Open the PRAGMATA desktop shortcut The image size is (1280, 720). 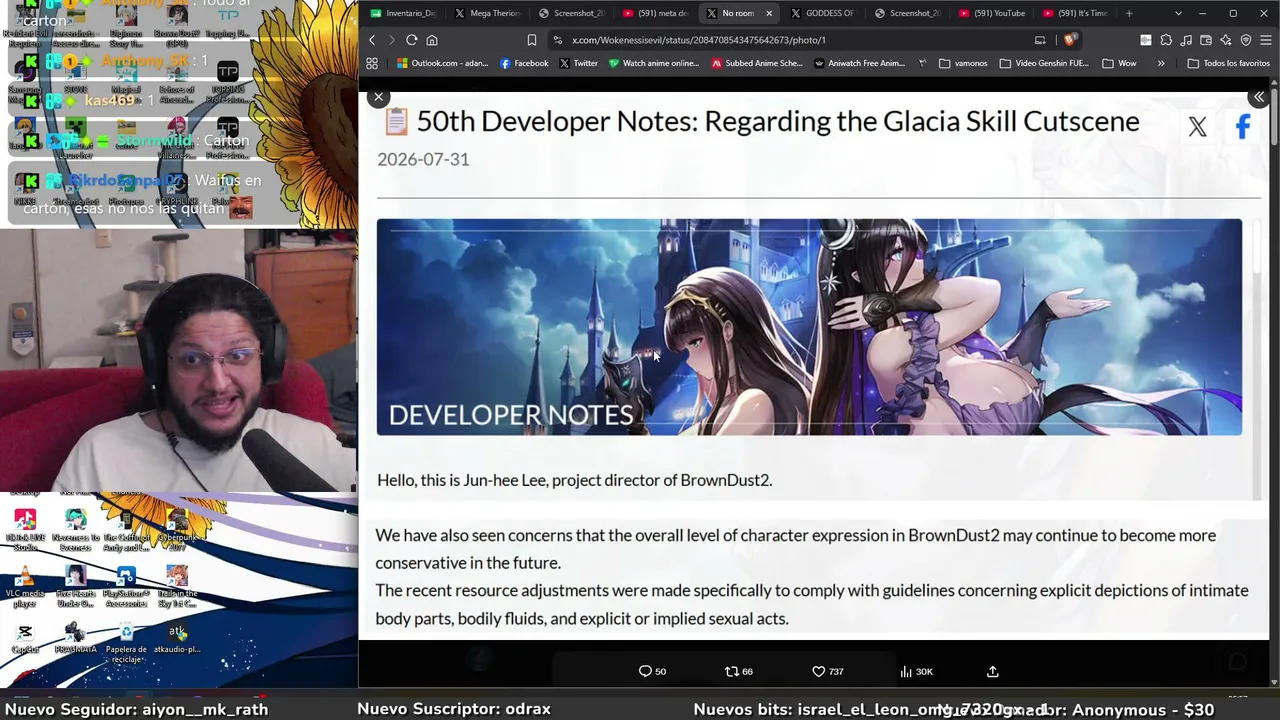pyautogui.click(x=75, y=639)
